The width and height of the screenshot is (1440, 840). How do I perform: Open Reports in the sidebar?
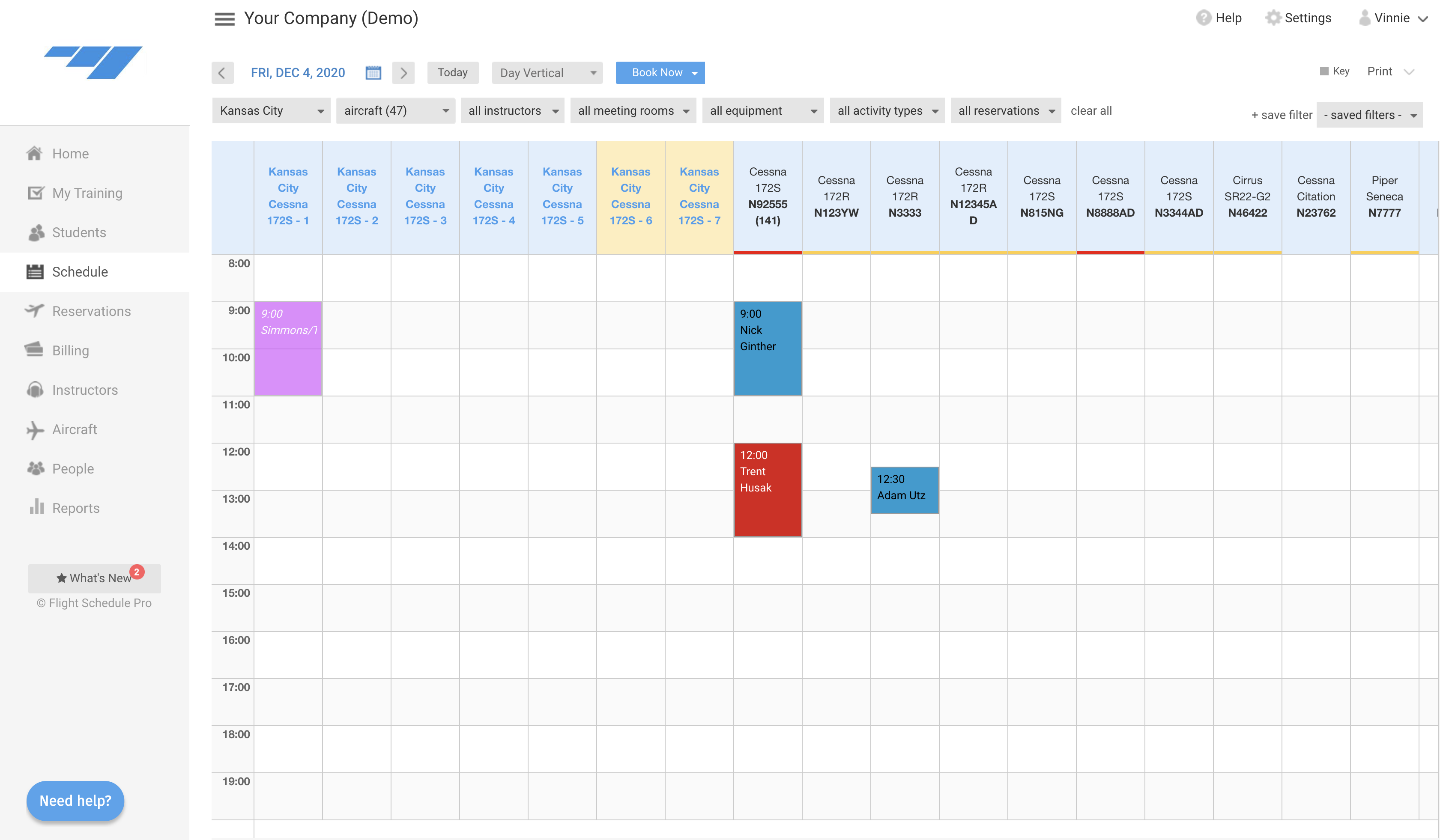(x=75, y=508)
